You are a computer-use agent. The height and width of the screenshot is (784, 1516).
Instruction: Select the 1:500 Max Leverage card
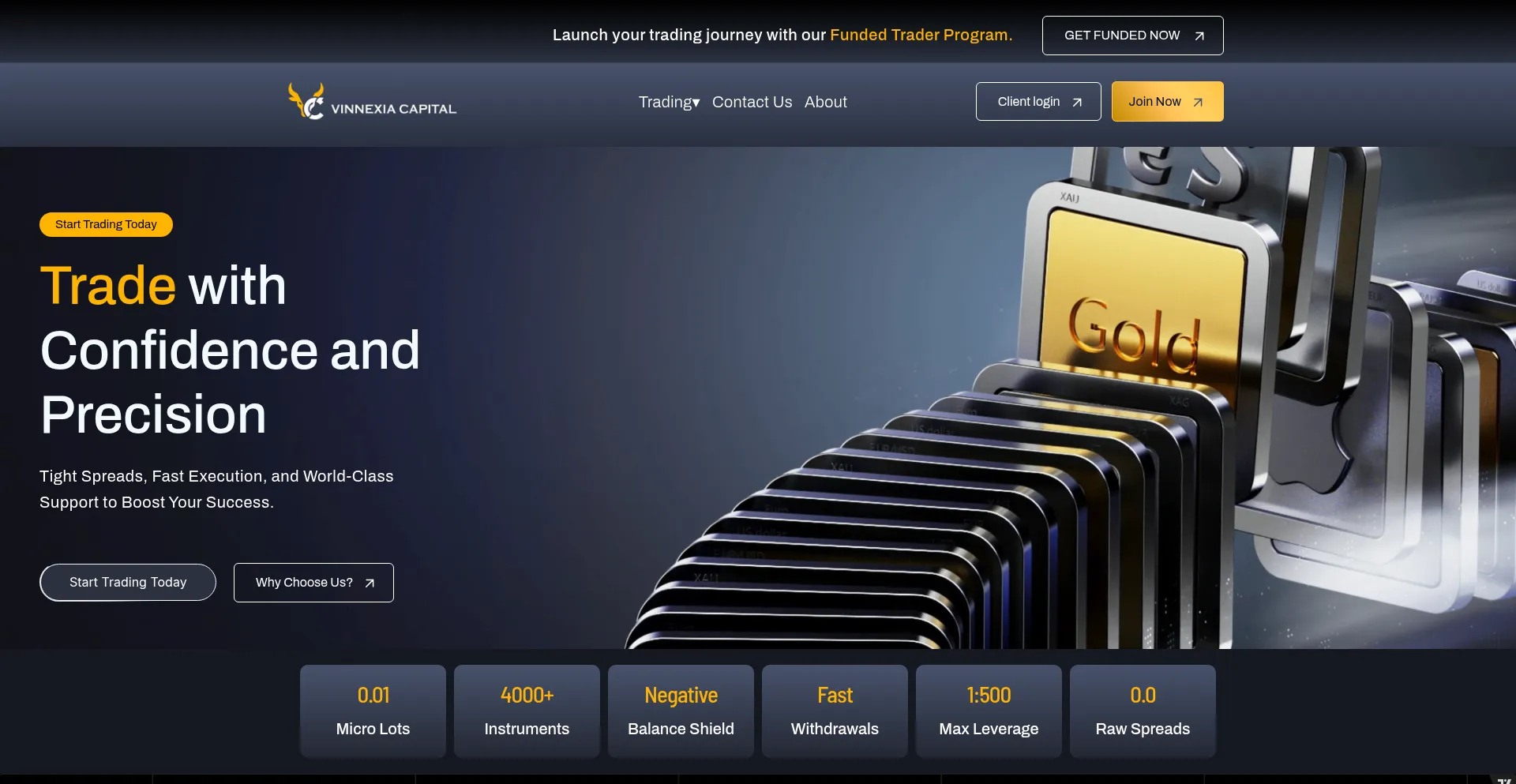coord(989,711)
